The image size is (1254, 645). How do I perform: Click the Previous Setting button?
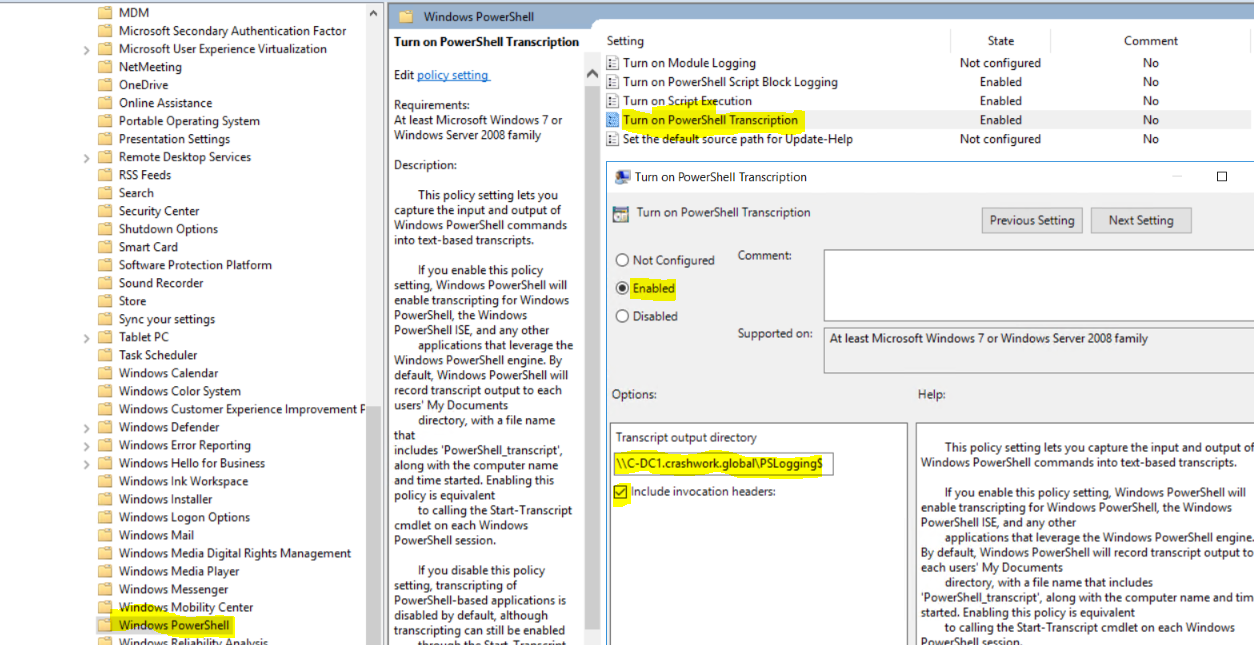tap(1032, 220)
